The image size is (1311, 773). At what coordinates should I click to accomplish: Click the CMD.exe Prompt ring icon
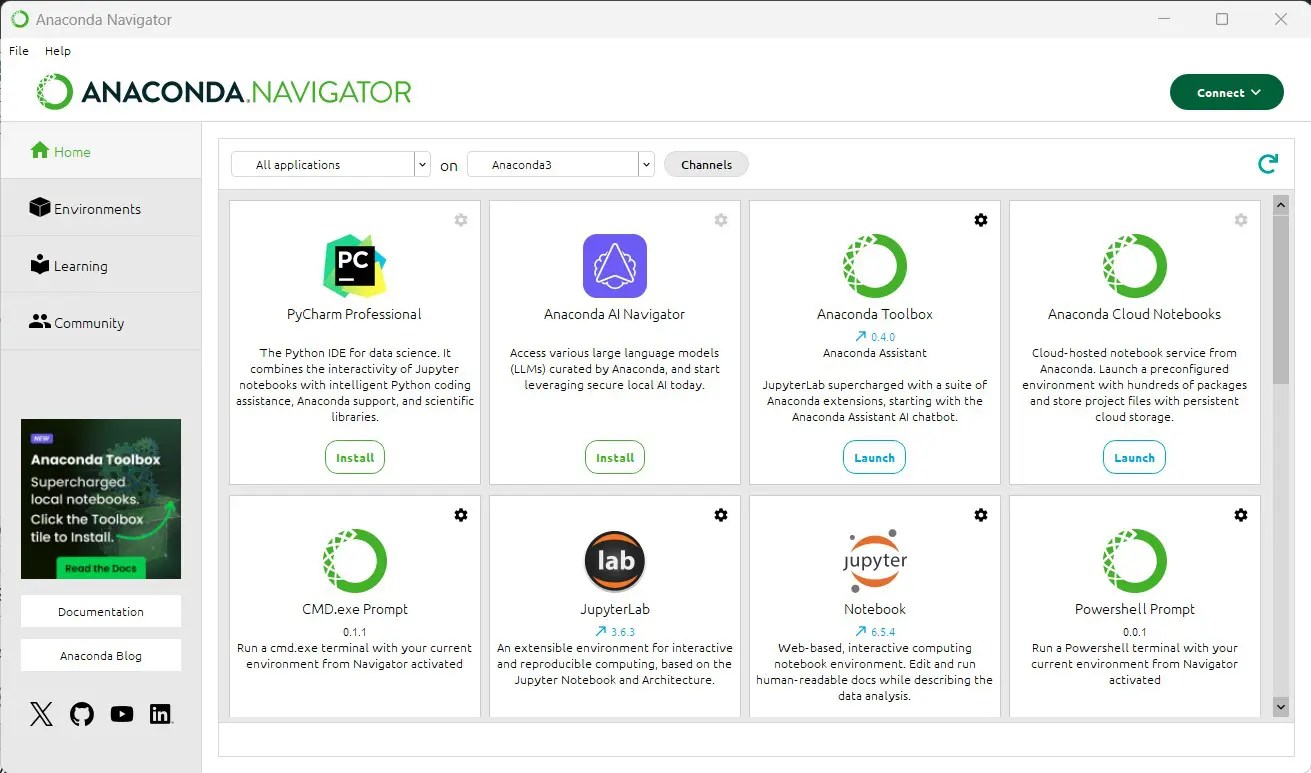pyautogui.click(x=355, y=561)
